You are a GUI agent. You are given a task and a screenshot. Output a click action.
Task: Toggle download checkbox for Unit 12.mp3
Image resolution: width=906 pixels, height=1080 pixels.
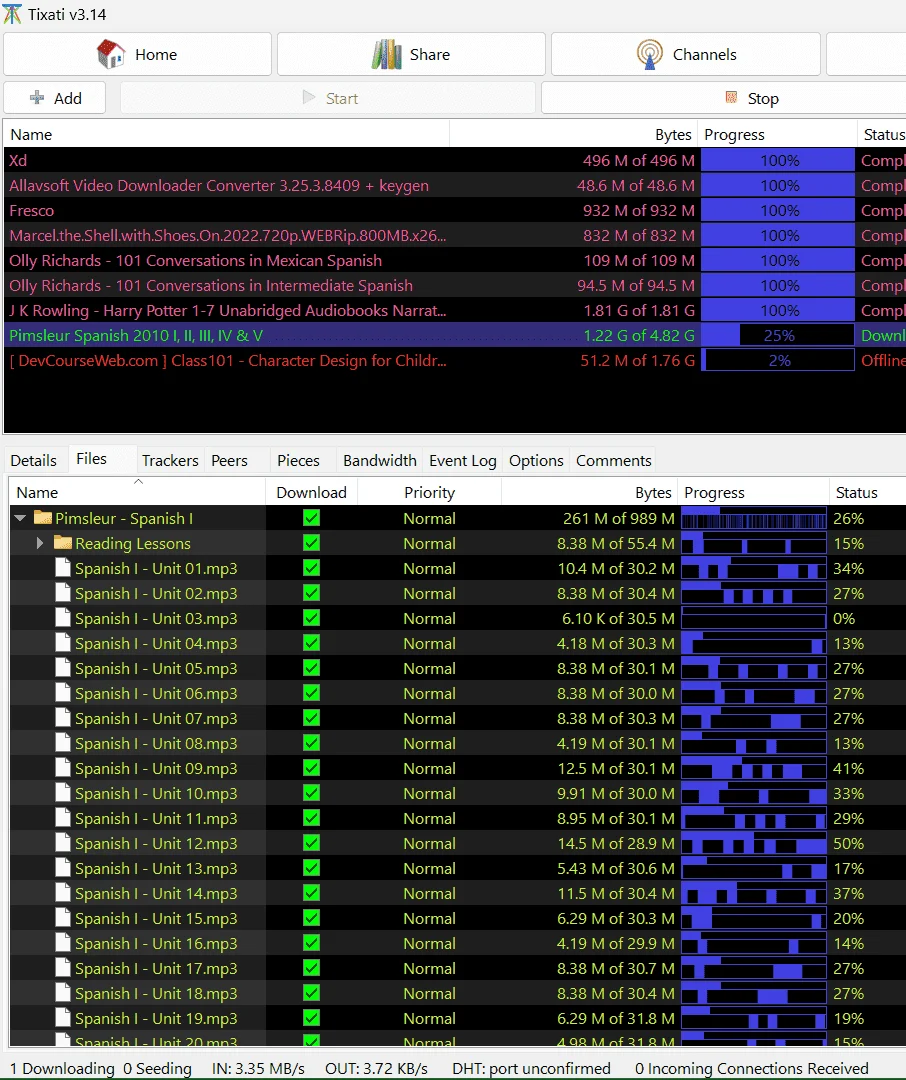[x=311, y=843]
